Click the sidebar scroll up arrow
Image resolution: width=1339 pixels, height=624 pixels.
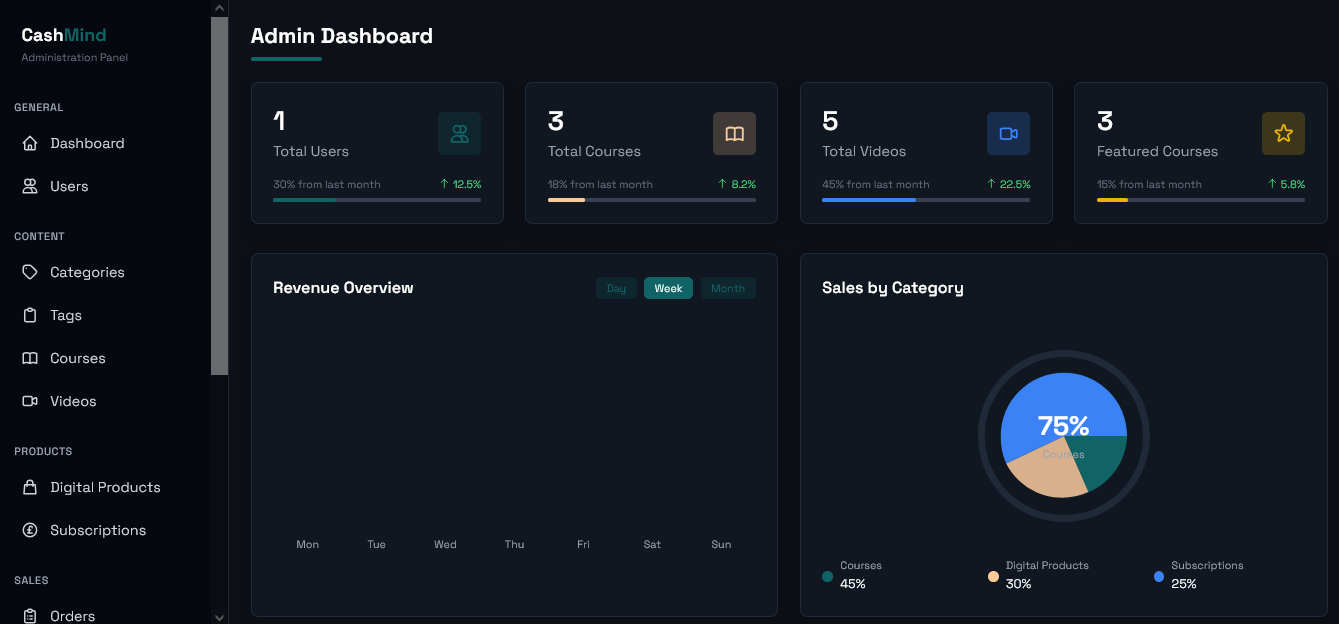pyautogui.click(x=219, y=8)
